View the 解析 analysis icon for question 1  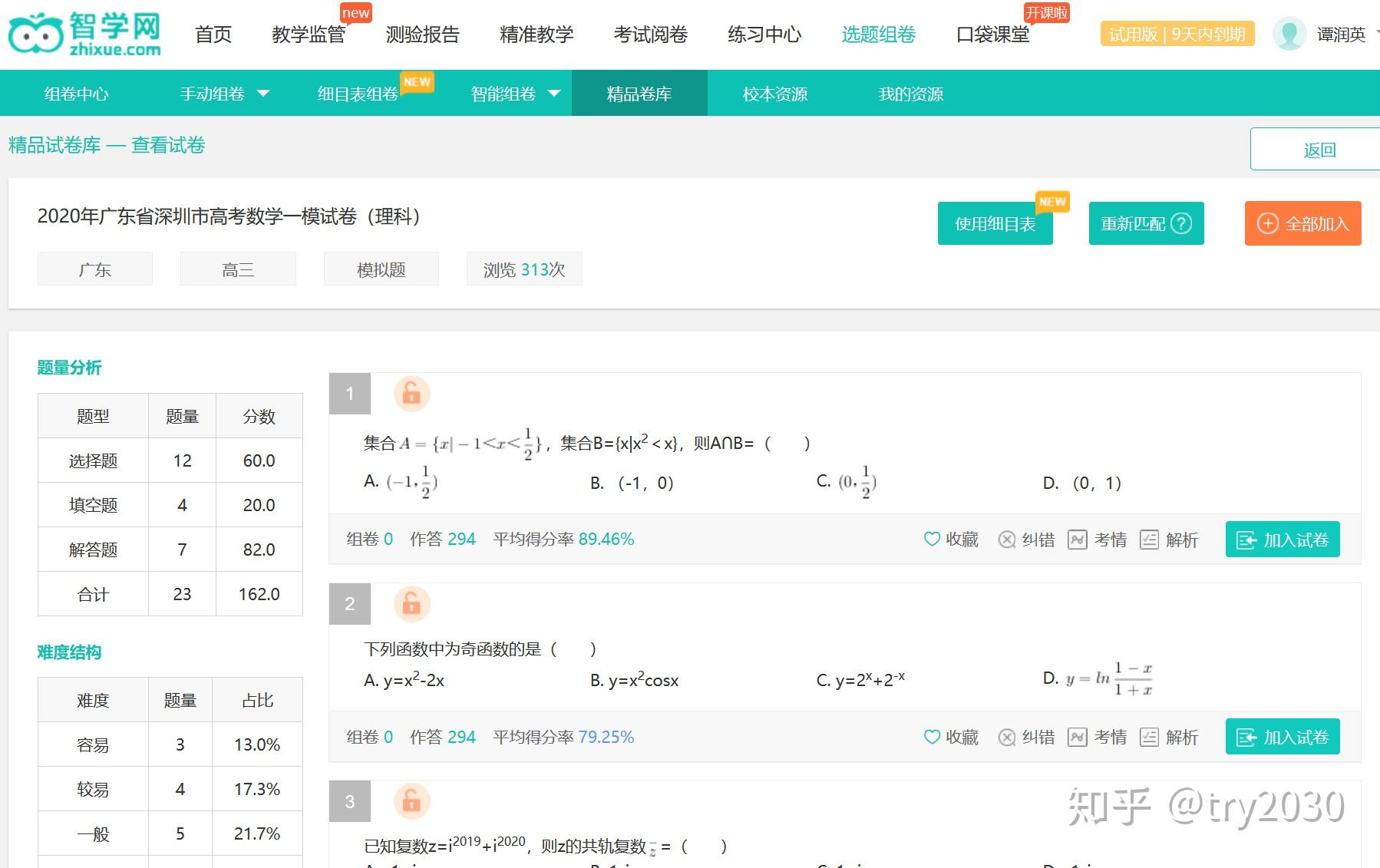(x=1149, y=539)
